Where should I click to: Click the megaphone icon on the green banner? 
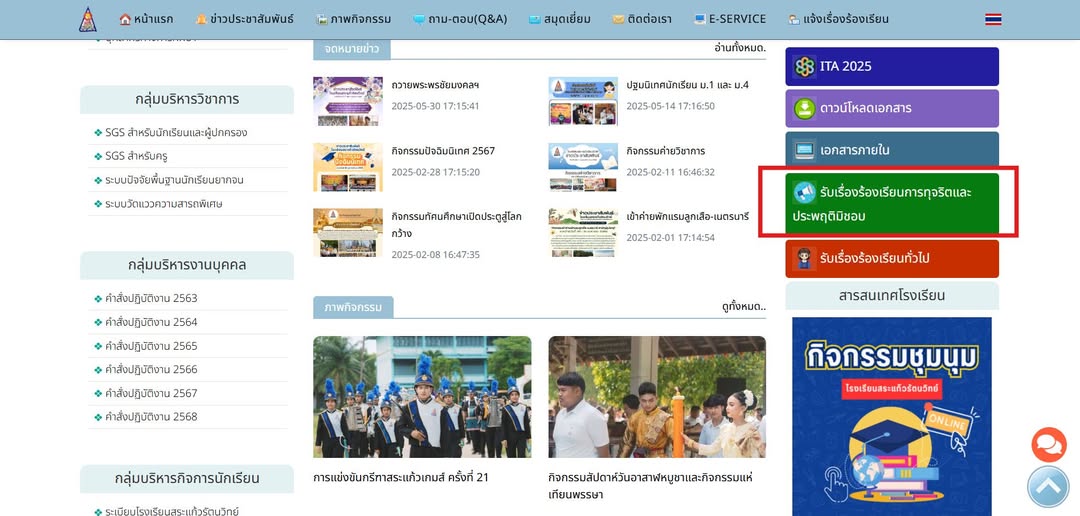click(804, 192)
